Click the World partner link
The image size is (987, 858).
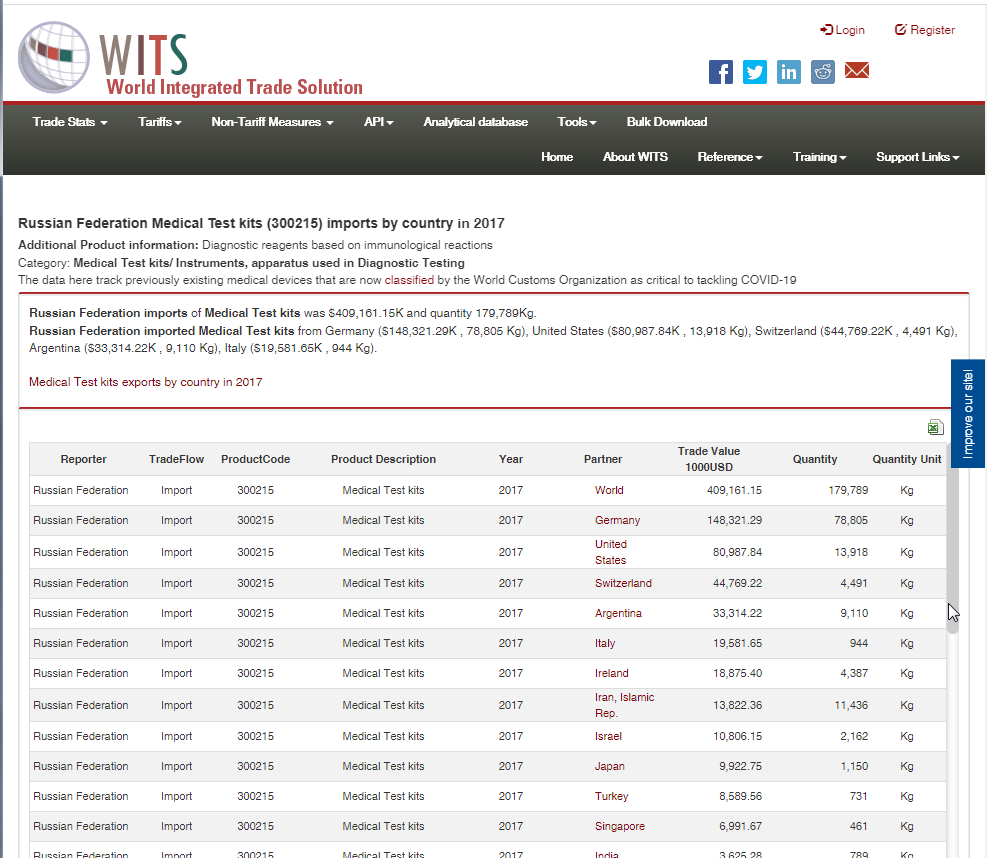(609, 490)
